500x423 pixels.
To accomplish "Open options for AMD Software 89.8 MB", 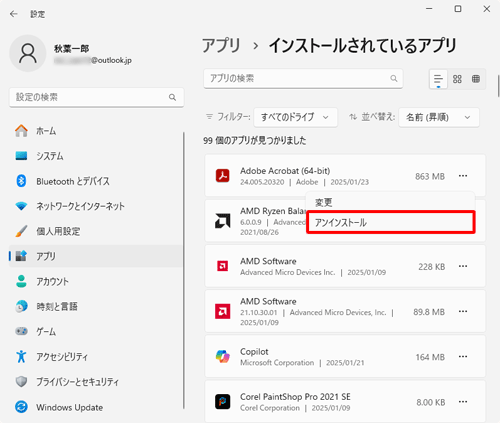I will (x=463, y=311).
